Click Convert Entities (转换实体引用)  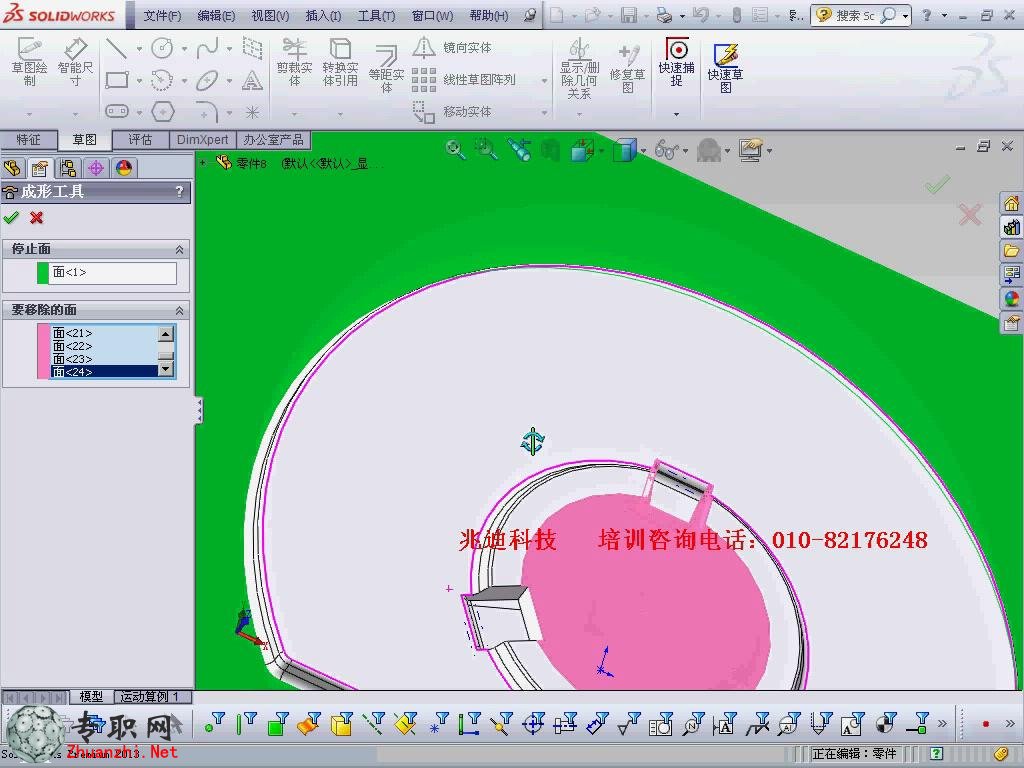(x=340, y=62)
